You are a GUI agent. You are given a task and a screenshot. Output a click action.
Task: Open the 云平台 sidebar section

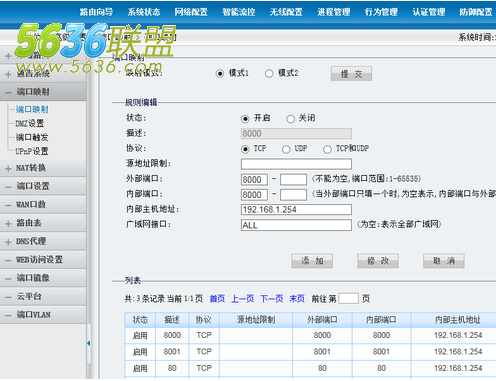pos(43,296)
